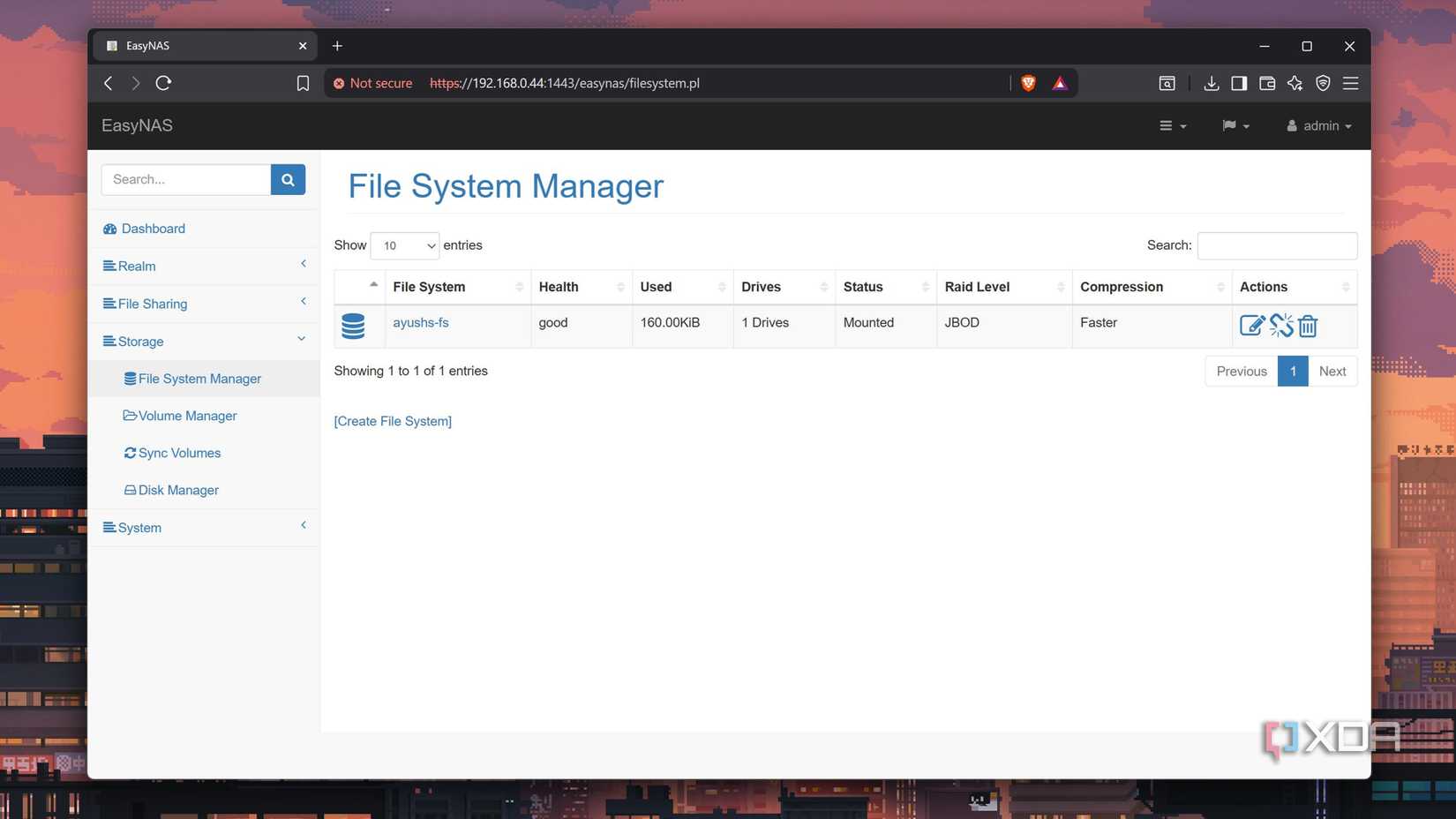Bookmark this page icon
Viewport: 1456px width, 819px height.
tap(303, 83)
